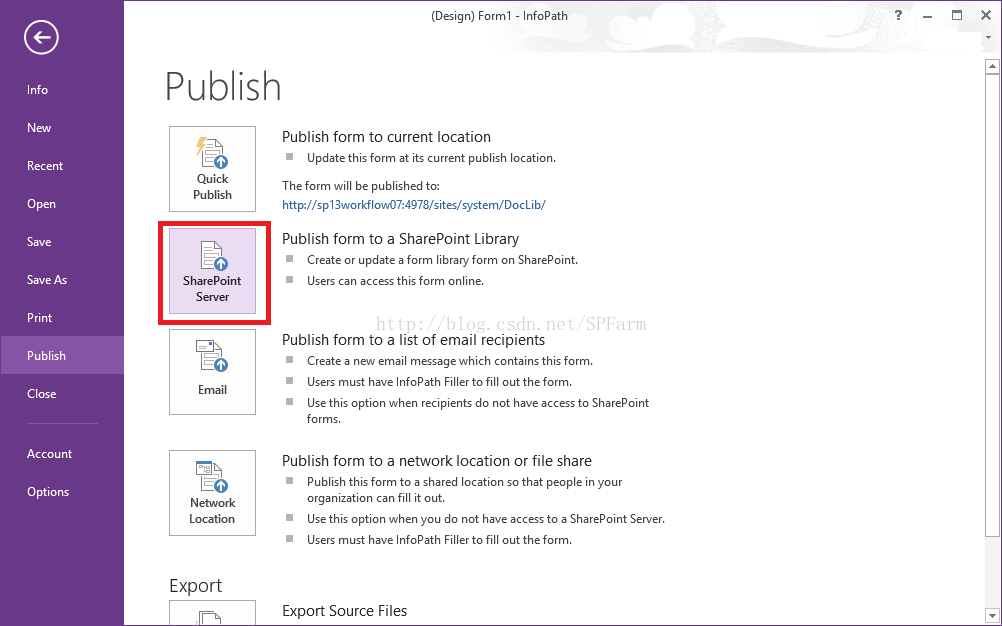Minimize the InfoPath window
The image size is (1002, 626).
pos(928,16)
